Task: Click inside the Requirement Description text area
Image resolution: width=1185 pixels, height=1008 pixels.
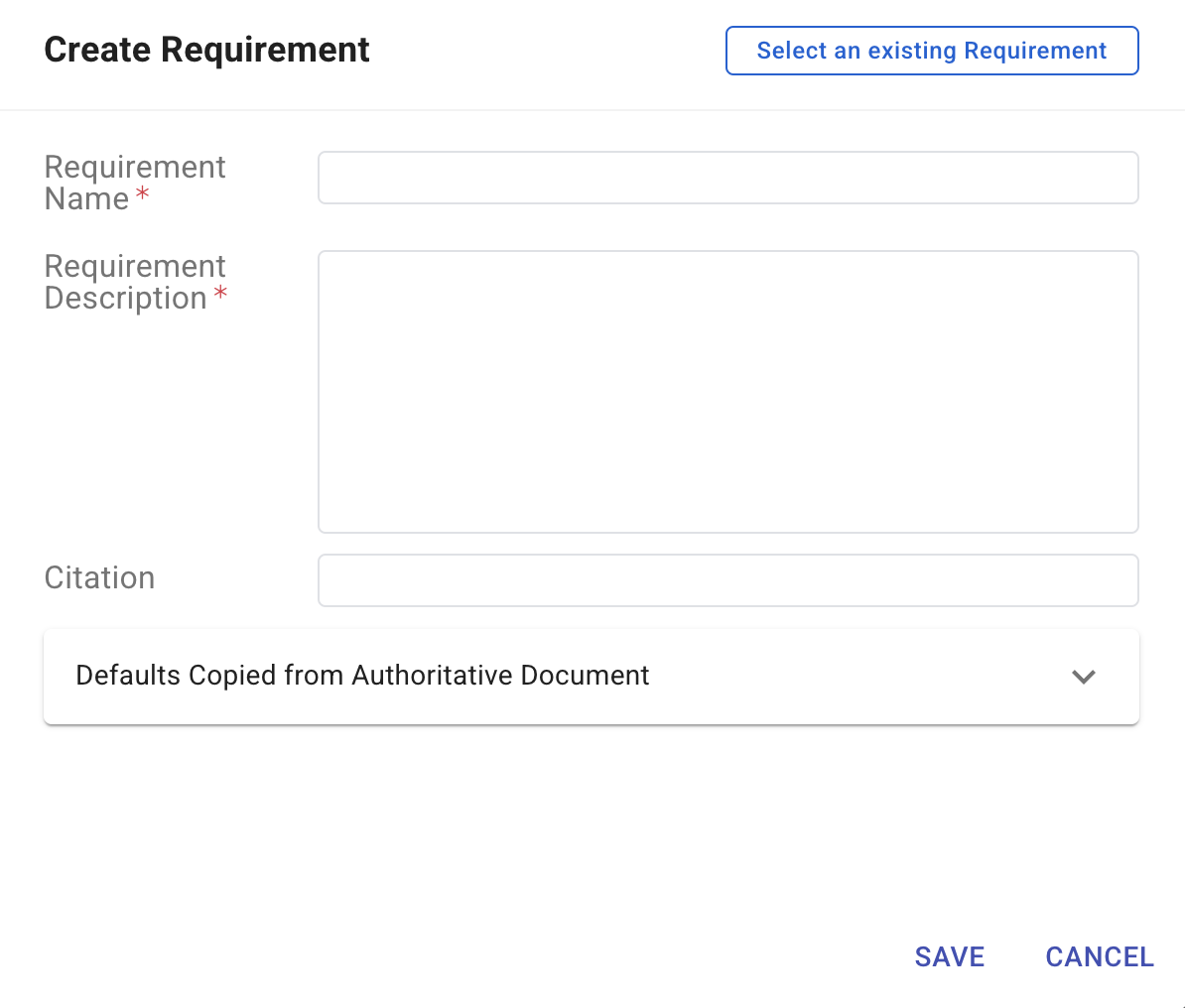Action: (727, 392)
